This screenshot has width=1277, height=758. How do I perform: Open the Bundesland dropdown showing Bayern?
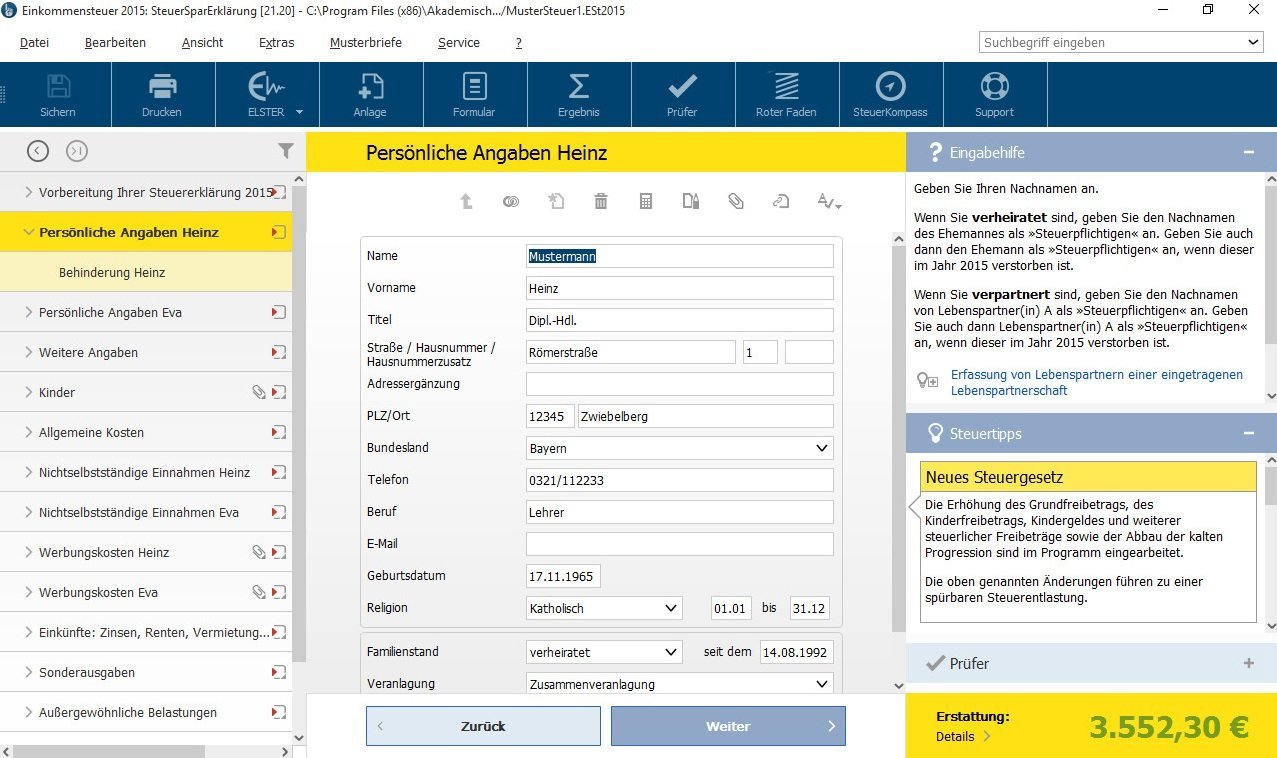[x=680, y=448]
